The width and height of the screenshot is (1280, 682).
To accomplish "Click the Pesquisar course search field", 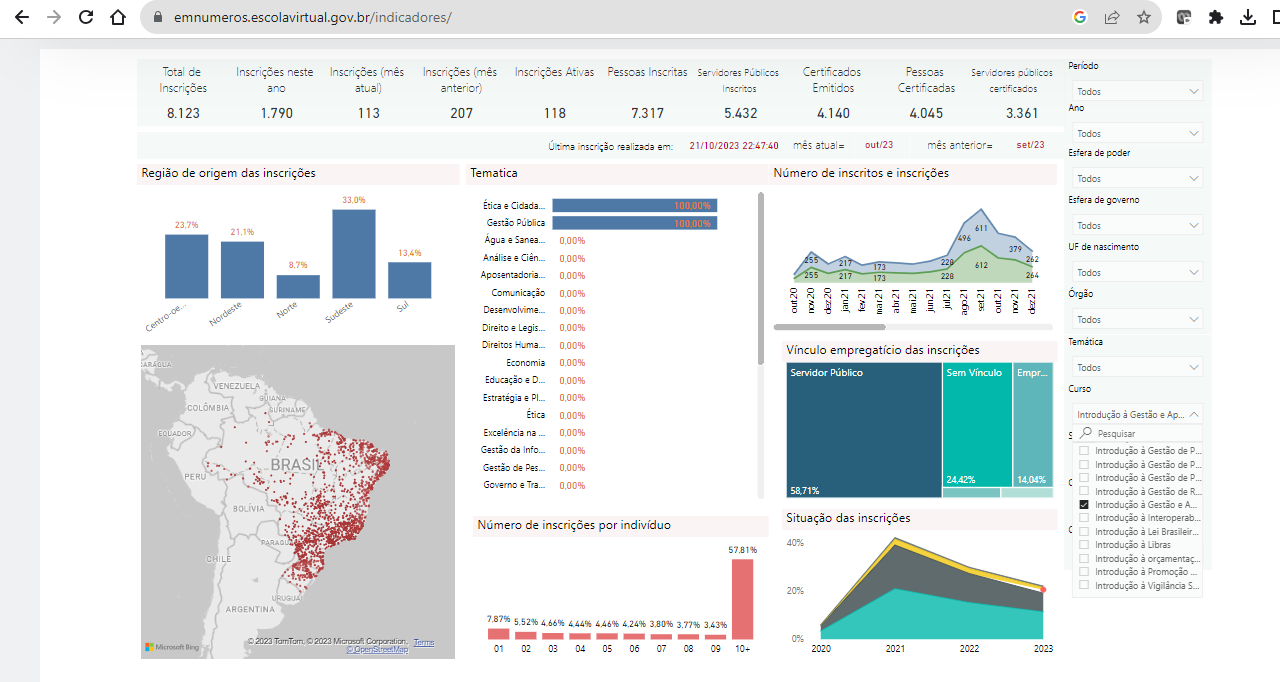I will click(1145, 434).
